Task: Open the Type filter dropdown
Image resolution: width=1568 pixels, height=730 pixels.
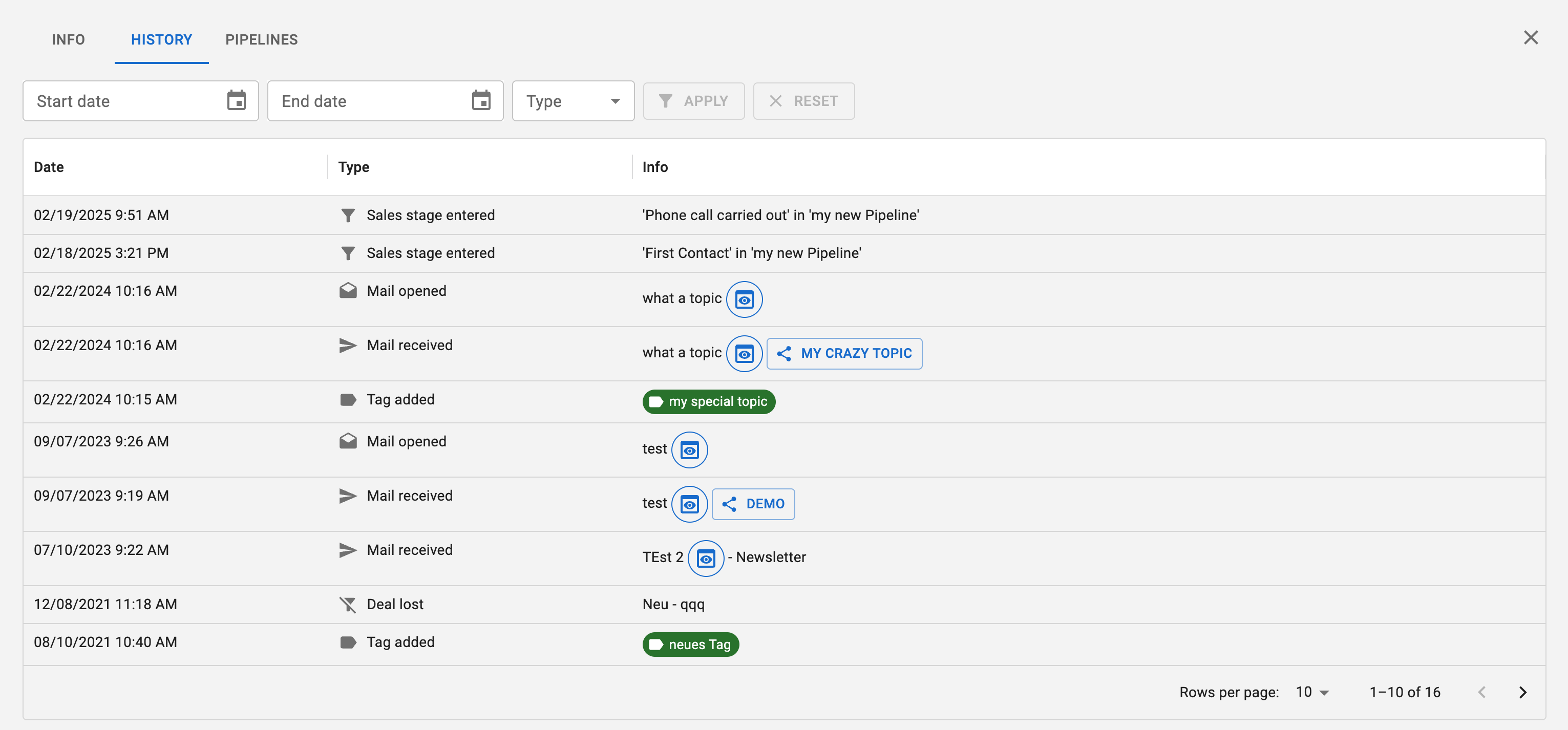Action: click(x=573, y=101)
